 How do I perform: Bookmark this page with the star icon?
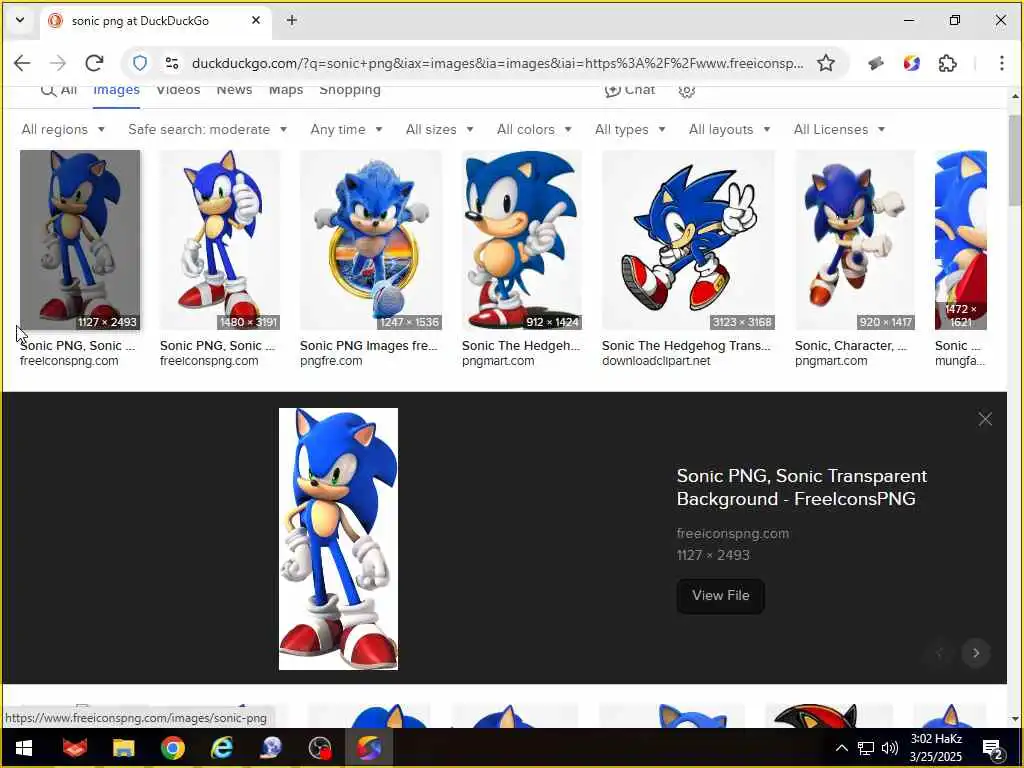(x=826, y=63)
